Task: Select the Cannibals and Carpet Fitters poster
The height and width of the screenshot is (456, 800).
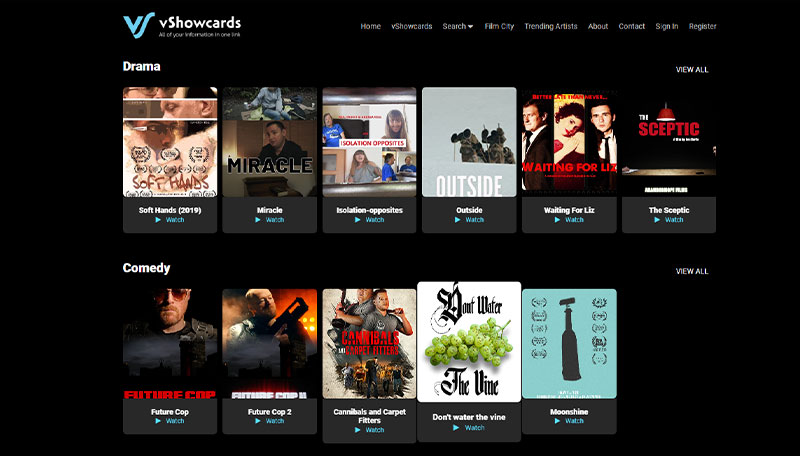Action: [x=369, y=343]
